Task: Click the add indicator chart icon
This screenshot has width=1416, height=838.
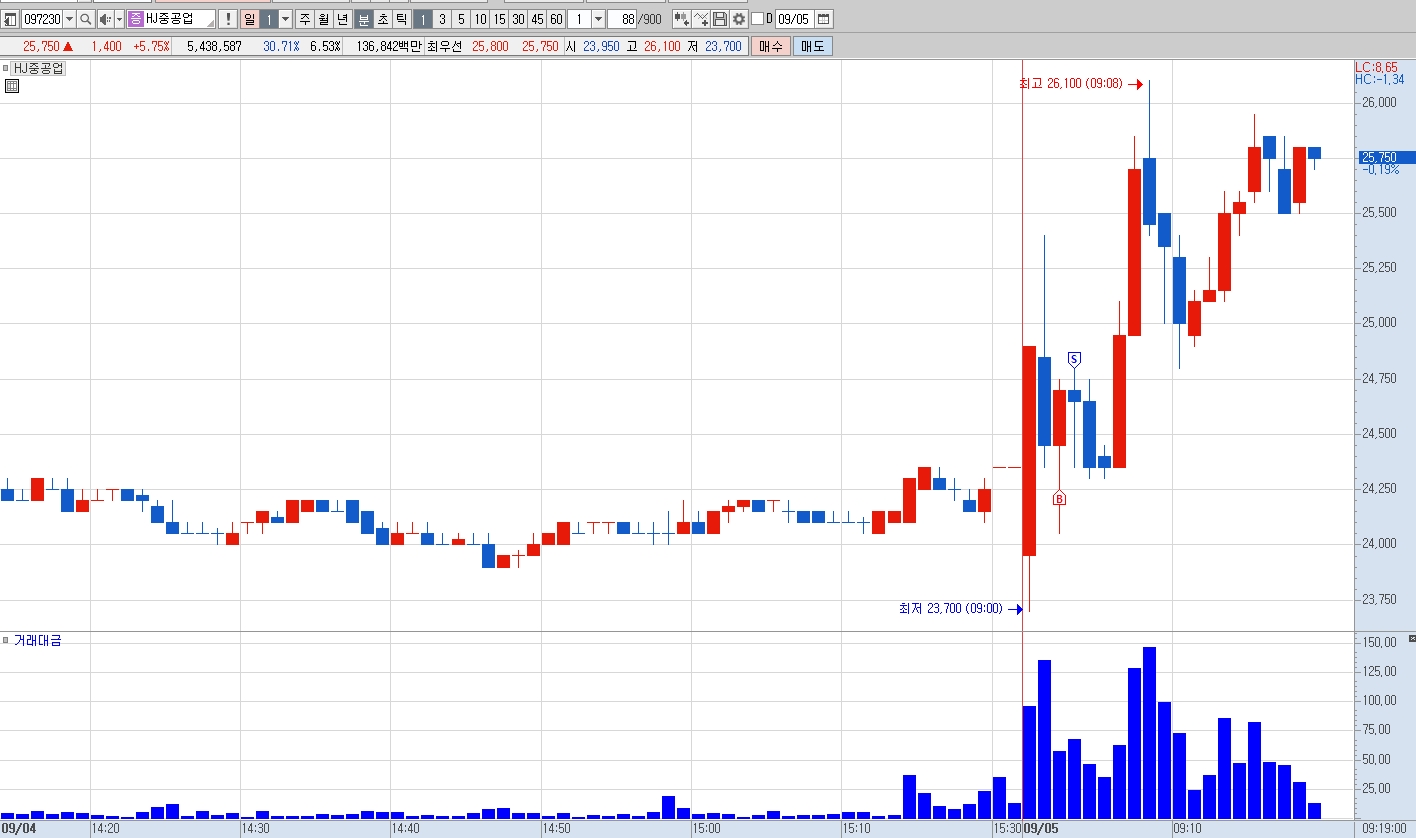Action: coord(701,19)
